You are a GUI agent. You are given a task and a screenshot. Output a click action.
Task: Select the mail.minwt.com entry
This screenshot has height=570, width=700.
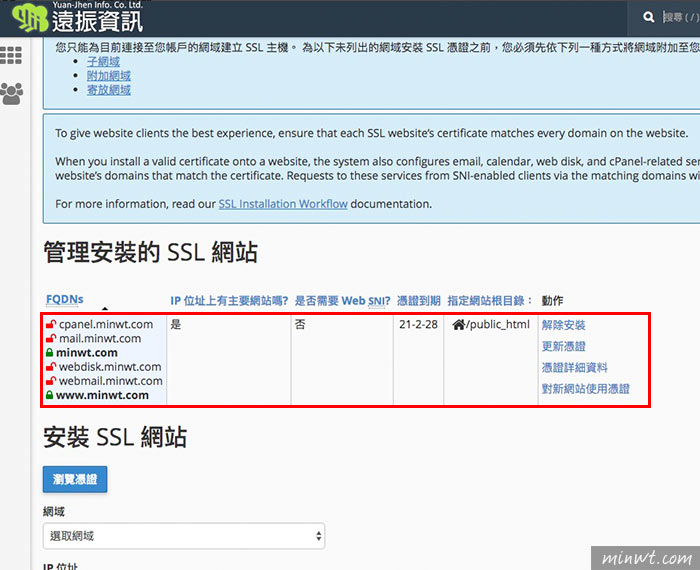(100, 339)
